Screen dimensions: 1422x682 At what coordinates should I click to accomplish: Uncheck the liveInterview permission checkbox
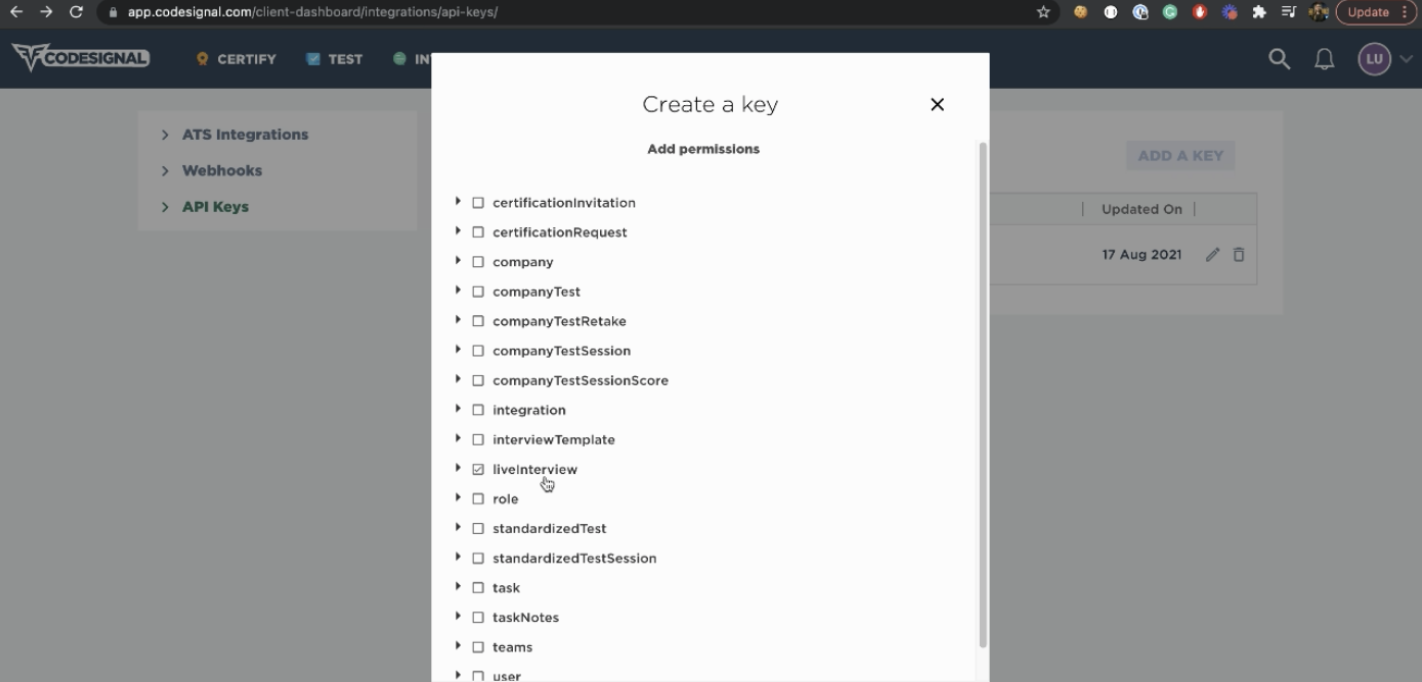pos(478,469)
